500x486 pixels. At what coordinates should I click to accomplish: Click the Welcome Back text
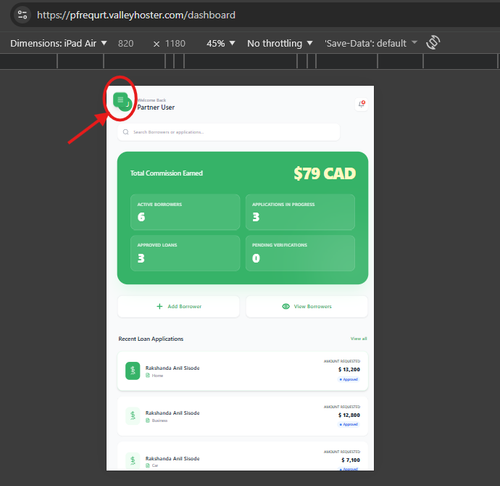tap(152, 100)
